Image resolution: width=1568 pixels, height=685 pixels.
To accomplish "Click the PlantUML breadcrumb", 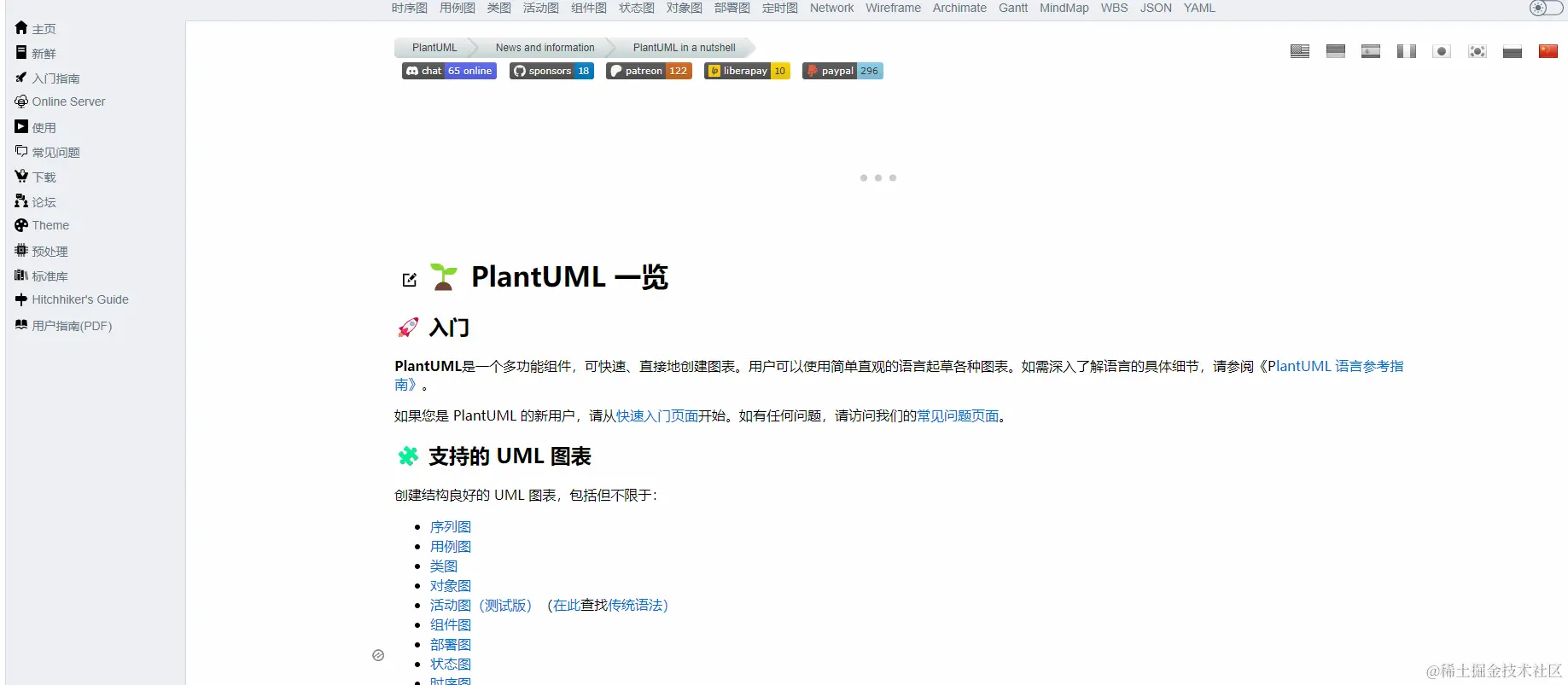I will click(x=434, y=48).
